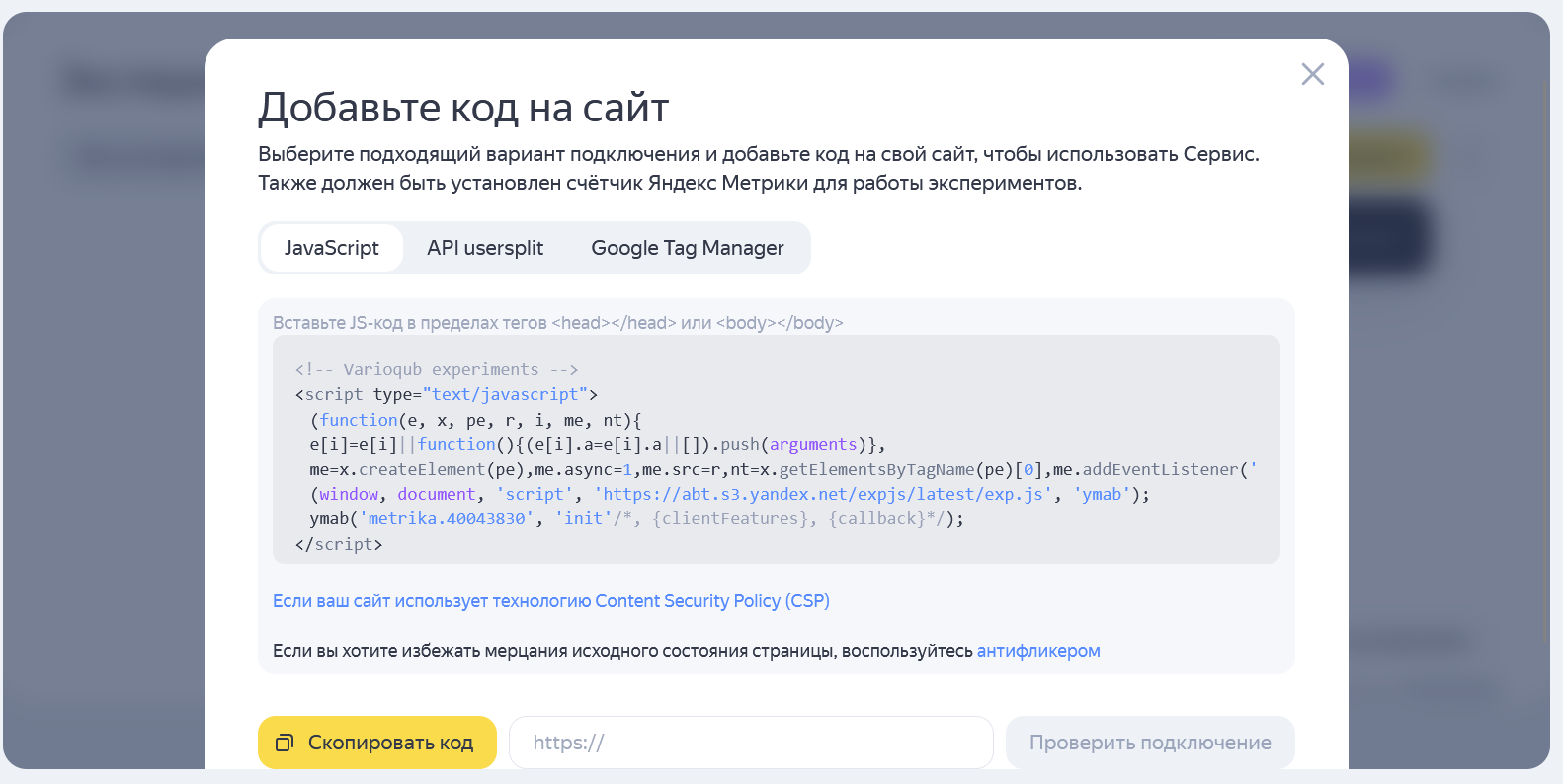The width and height of the screenshot is (1563, 784).
Task: Open the Content Security Policy (CSP) link
Action: coord(550,601)
